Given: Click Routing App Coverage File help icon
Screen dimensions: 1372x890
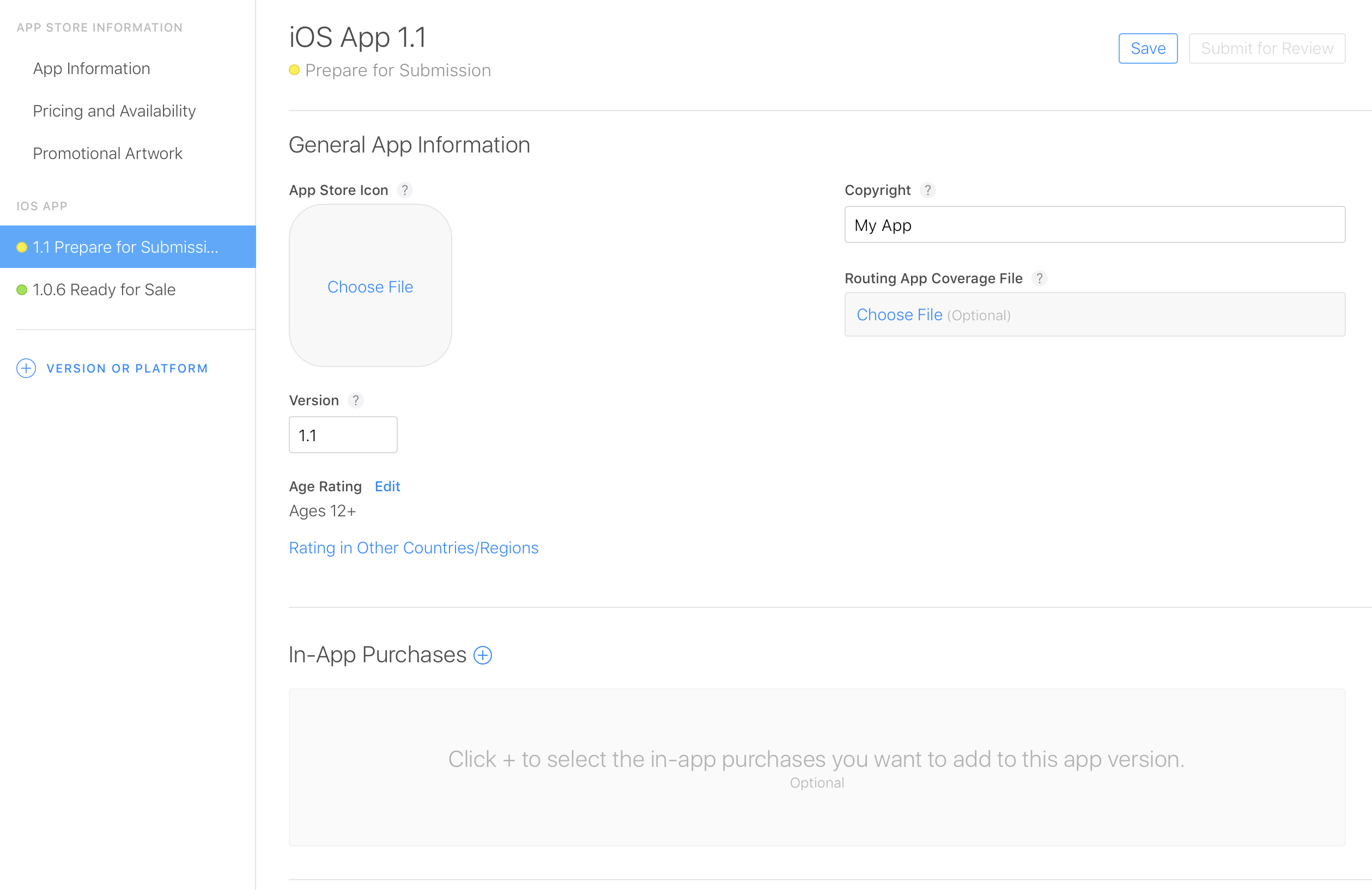Looking at the screenshot, I should (1039, 278).
